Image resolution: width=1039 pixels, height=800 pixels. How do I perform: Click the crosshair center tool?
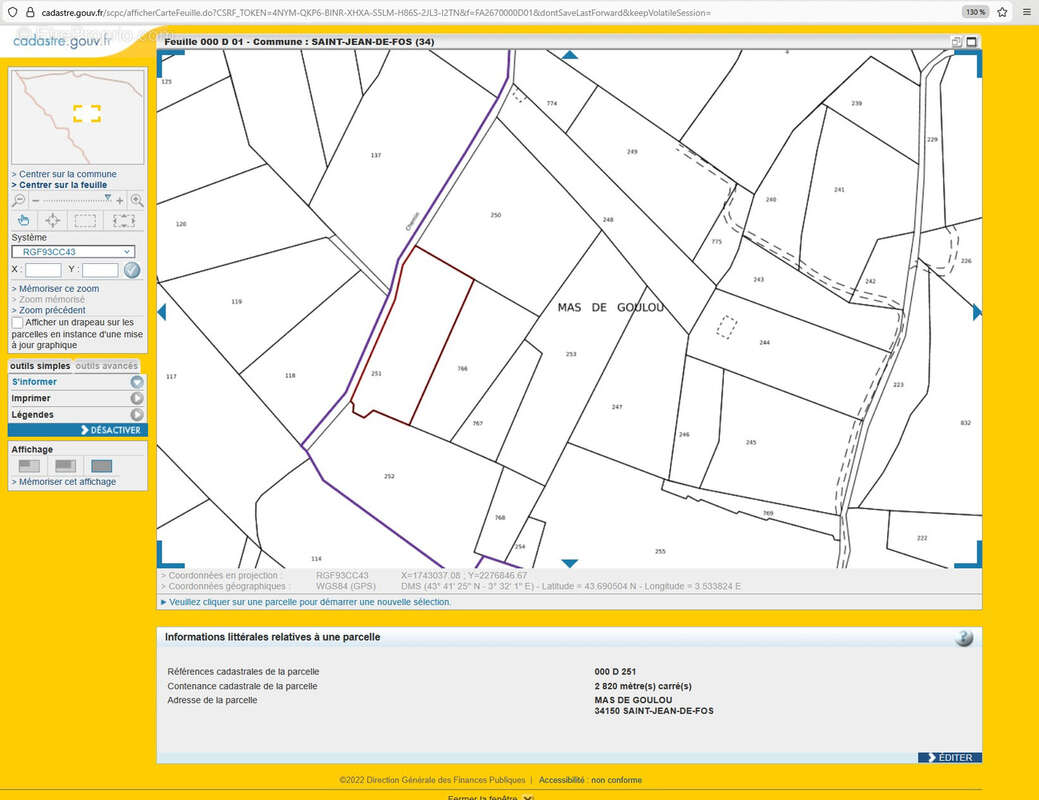[53, 221]
